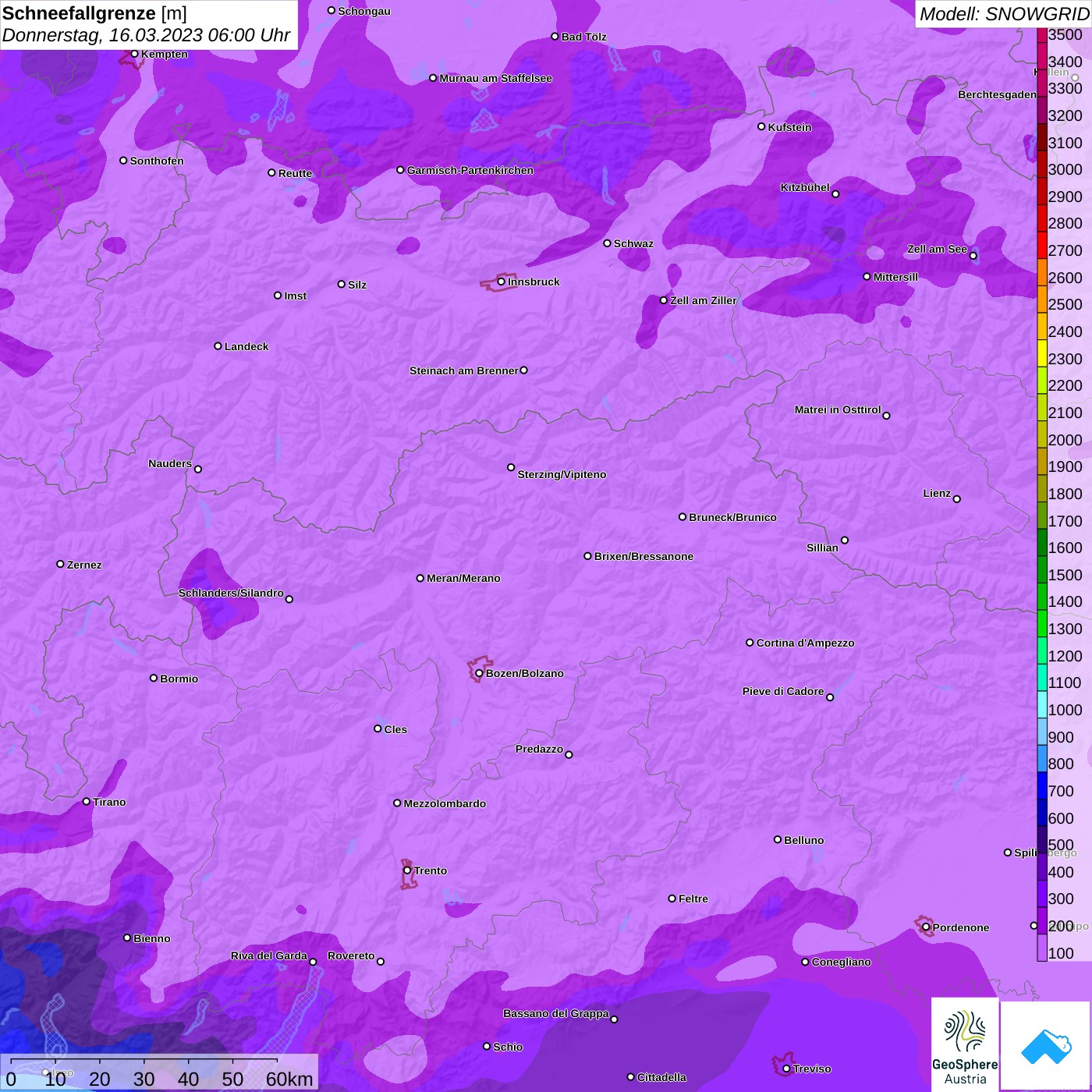The width and height of the screenshot is (1092, 1092).
Task: Select the "2000" legend value
Action: click(1065, 440)
